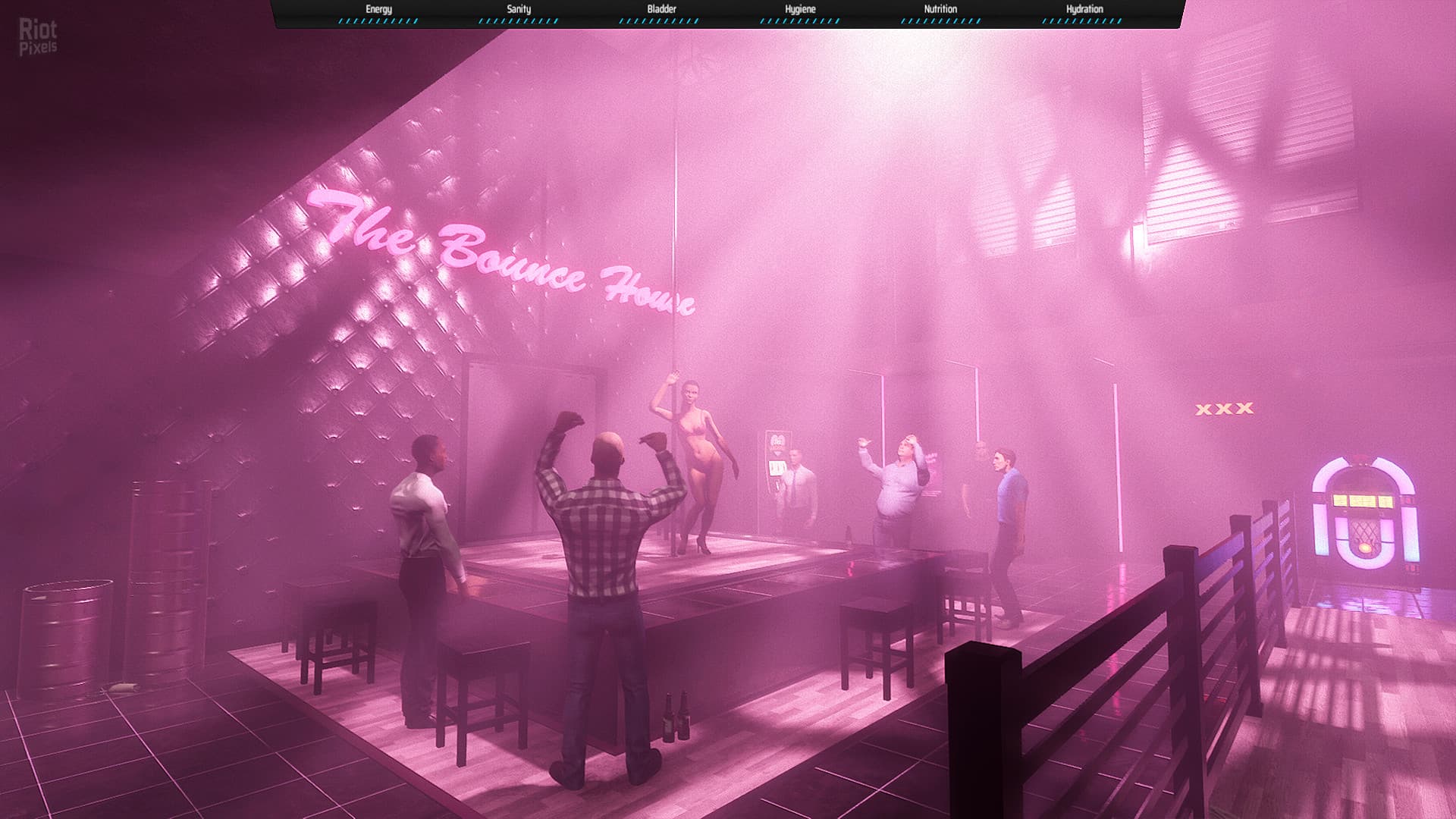Click the Bladder stat label
The width and height of the screenshot is (1456, 819).
pyautogui.click(x=661, y=9)
